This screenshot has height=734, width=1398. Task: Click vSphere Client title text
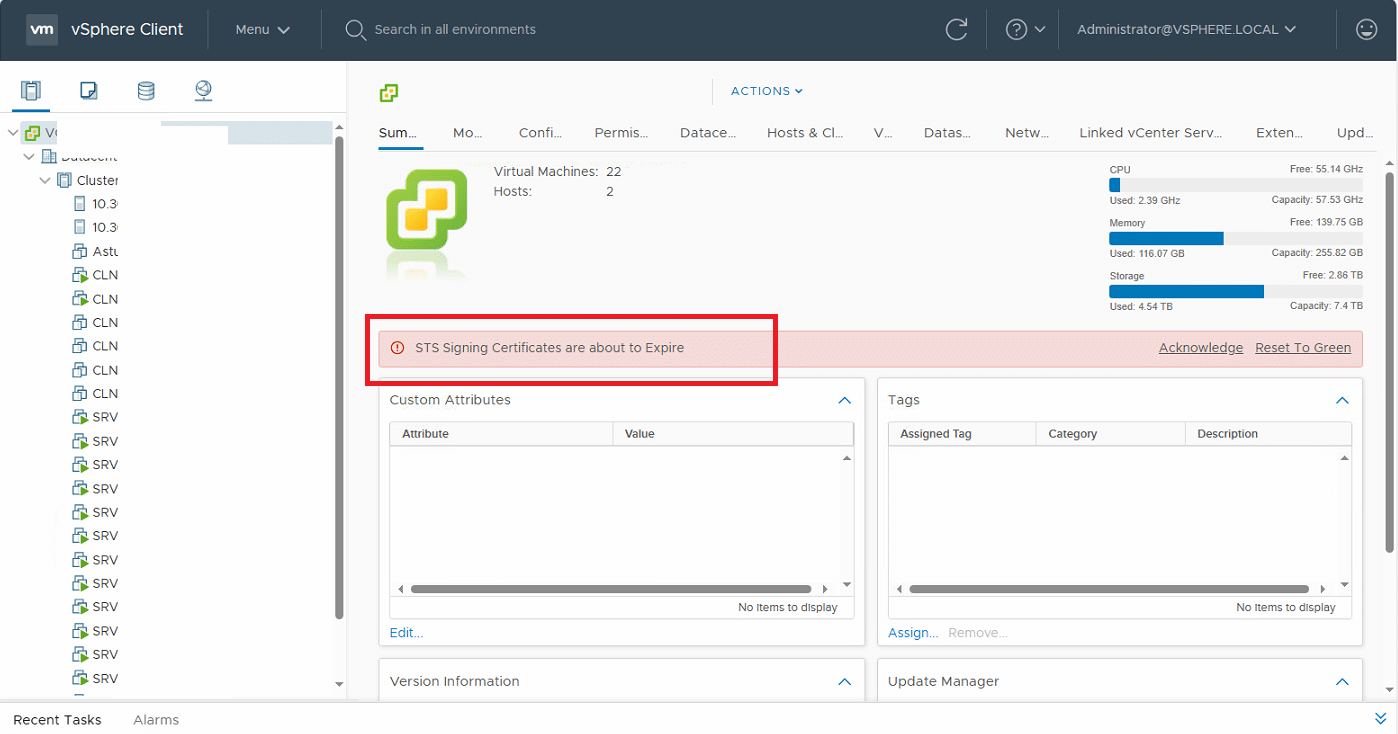127,30
